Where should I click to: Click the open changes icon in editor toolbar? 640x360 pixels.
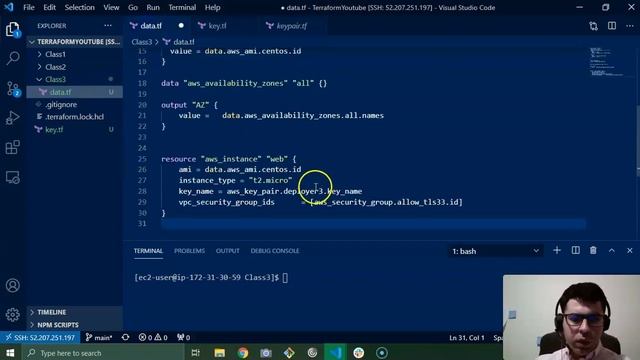click(593, 26)
